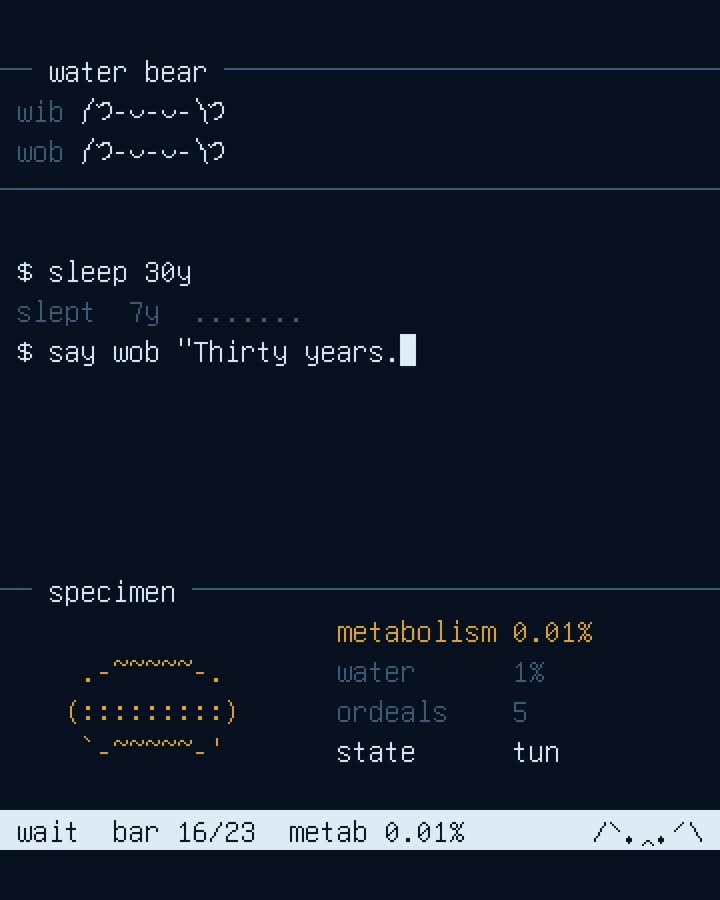Screen dimensions: 720x900
Task: Click the dollar prompt before 'say wob'
Action: click(24, 352)
